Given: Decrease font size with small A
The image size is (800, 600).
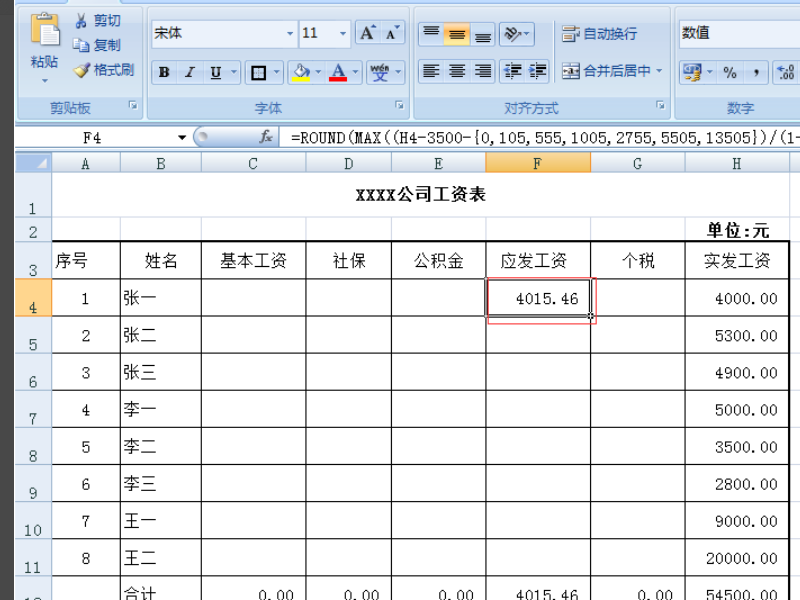Looking at the screenshot, I should tap(392, 34).
